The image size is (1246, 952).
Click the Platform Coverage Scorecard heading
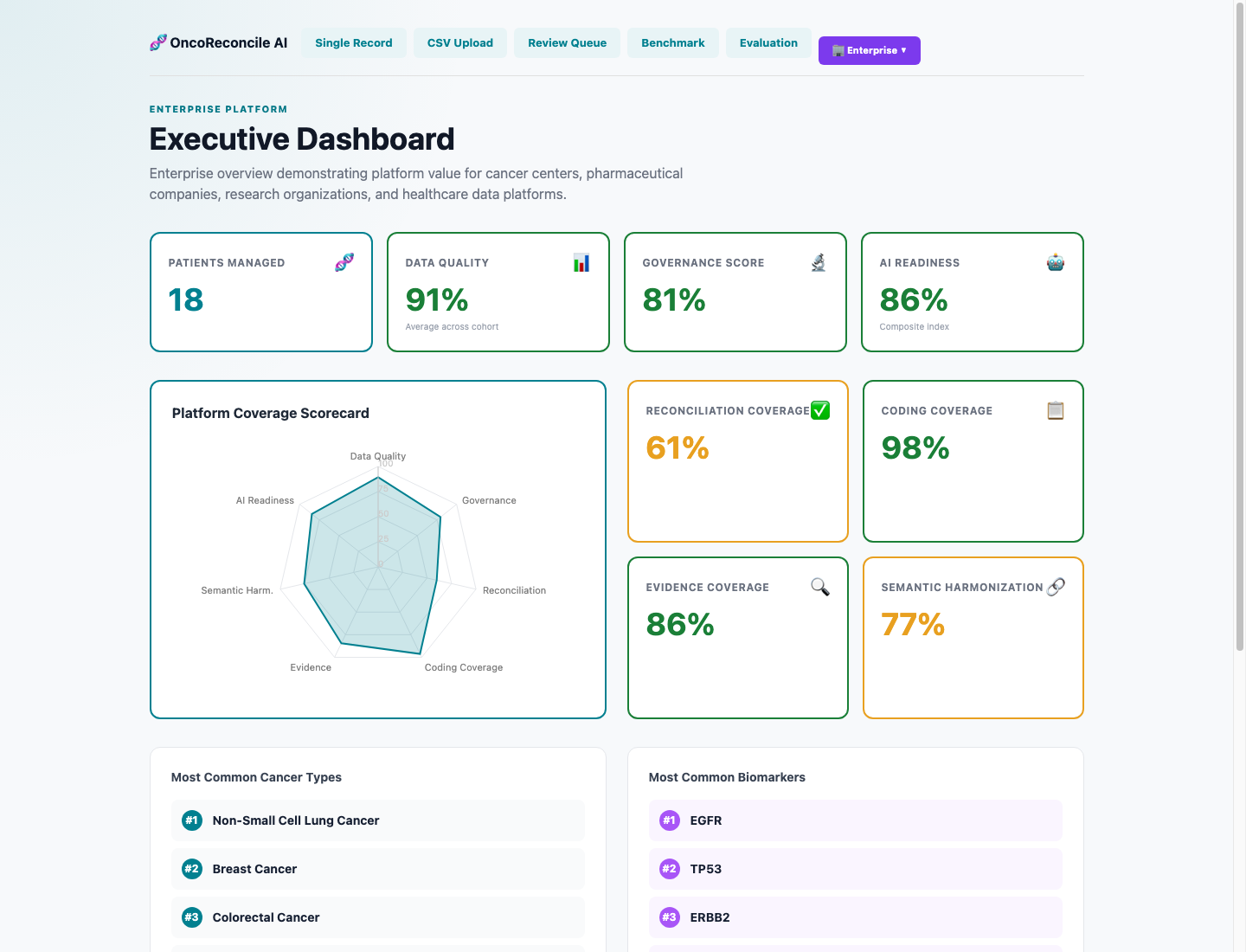(x=271, y=413)
